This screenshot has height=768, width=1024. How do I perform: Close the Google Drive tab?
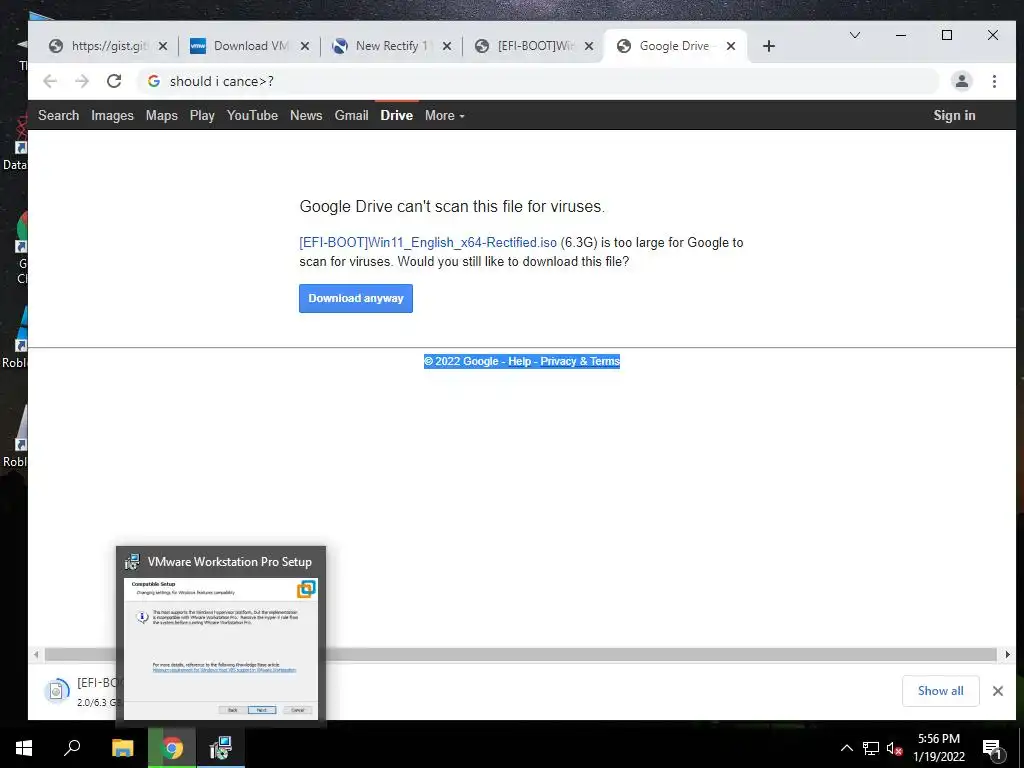click(x=731, y=46)
